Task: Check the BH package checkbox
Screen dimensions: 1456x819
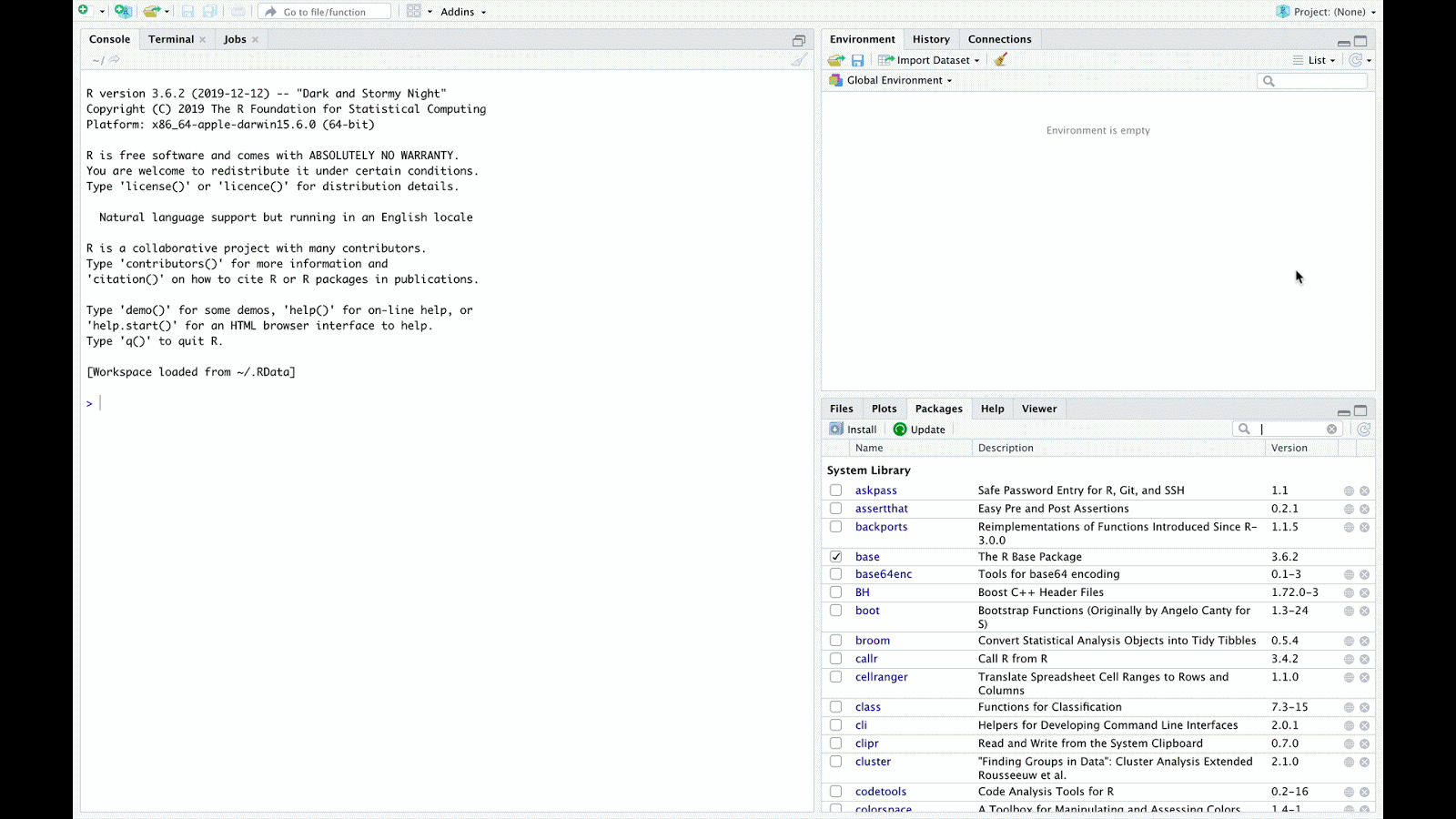Action: pyautogui.click(x=835, y=592)
